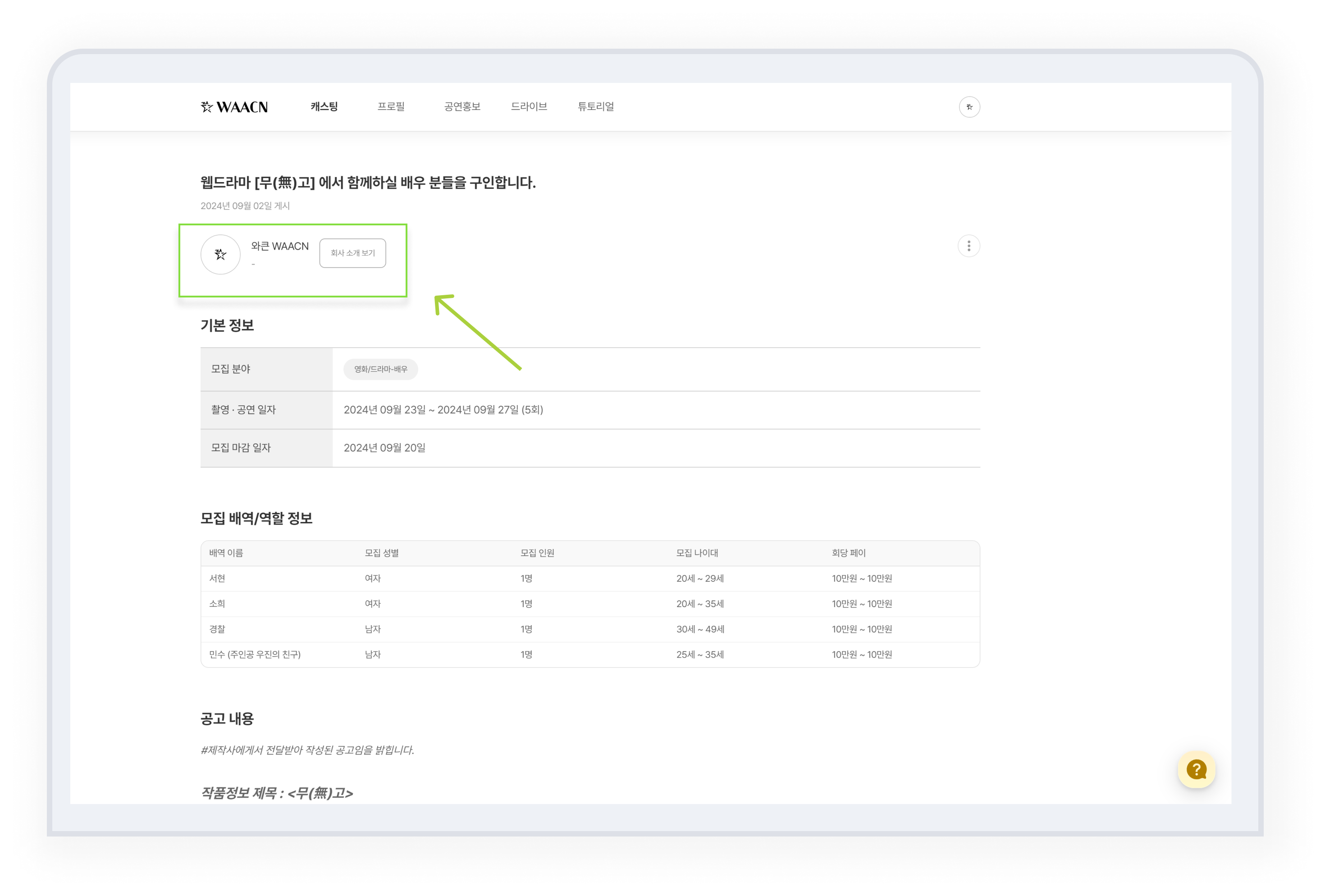The image size is (1325, 896).
Task: Click the deadline value 2024년 09월 20일
Action: point(384,448)
